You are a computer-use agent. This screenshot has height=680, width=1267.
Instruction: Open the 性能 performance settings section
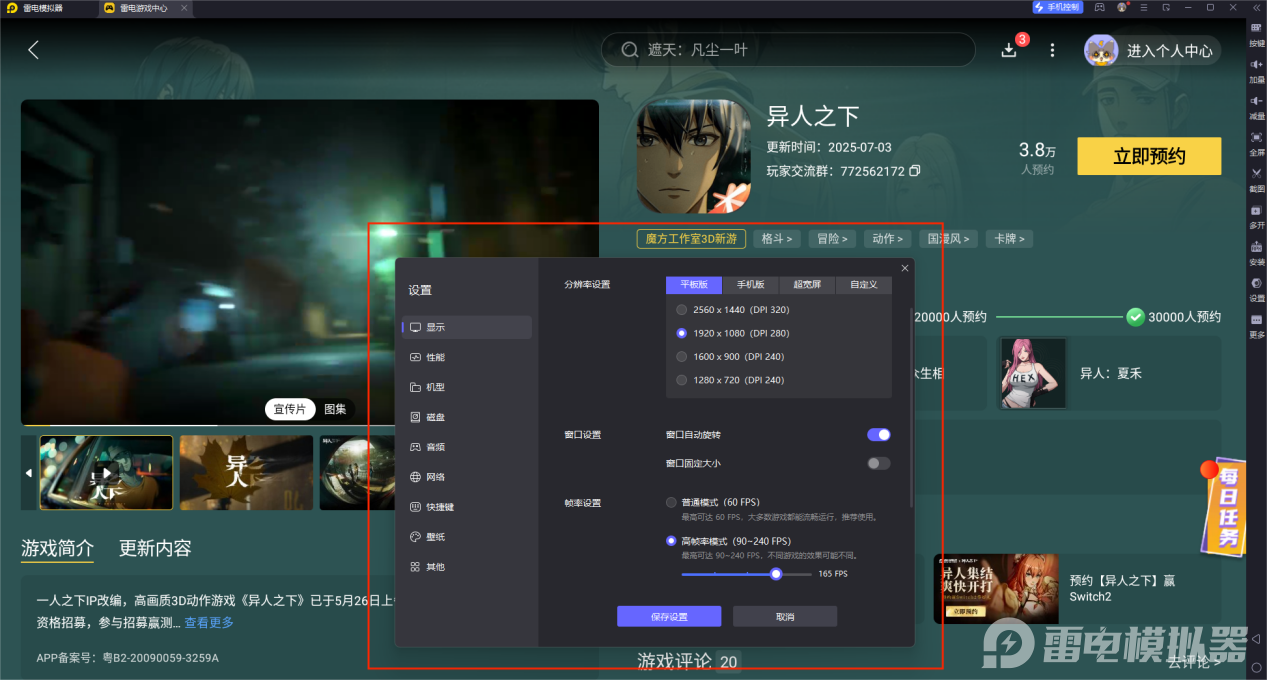467,357
